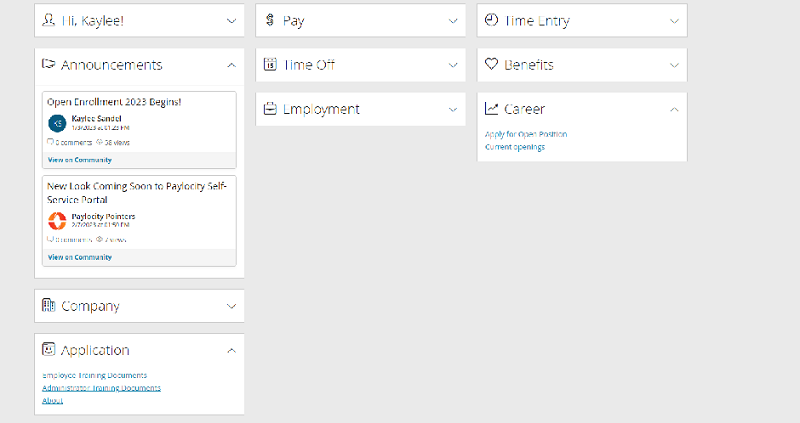Click the chart icon for Career
800x423 pixels.
tap(491, 108)
